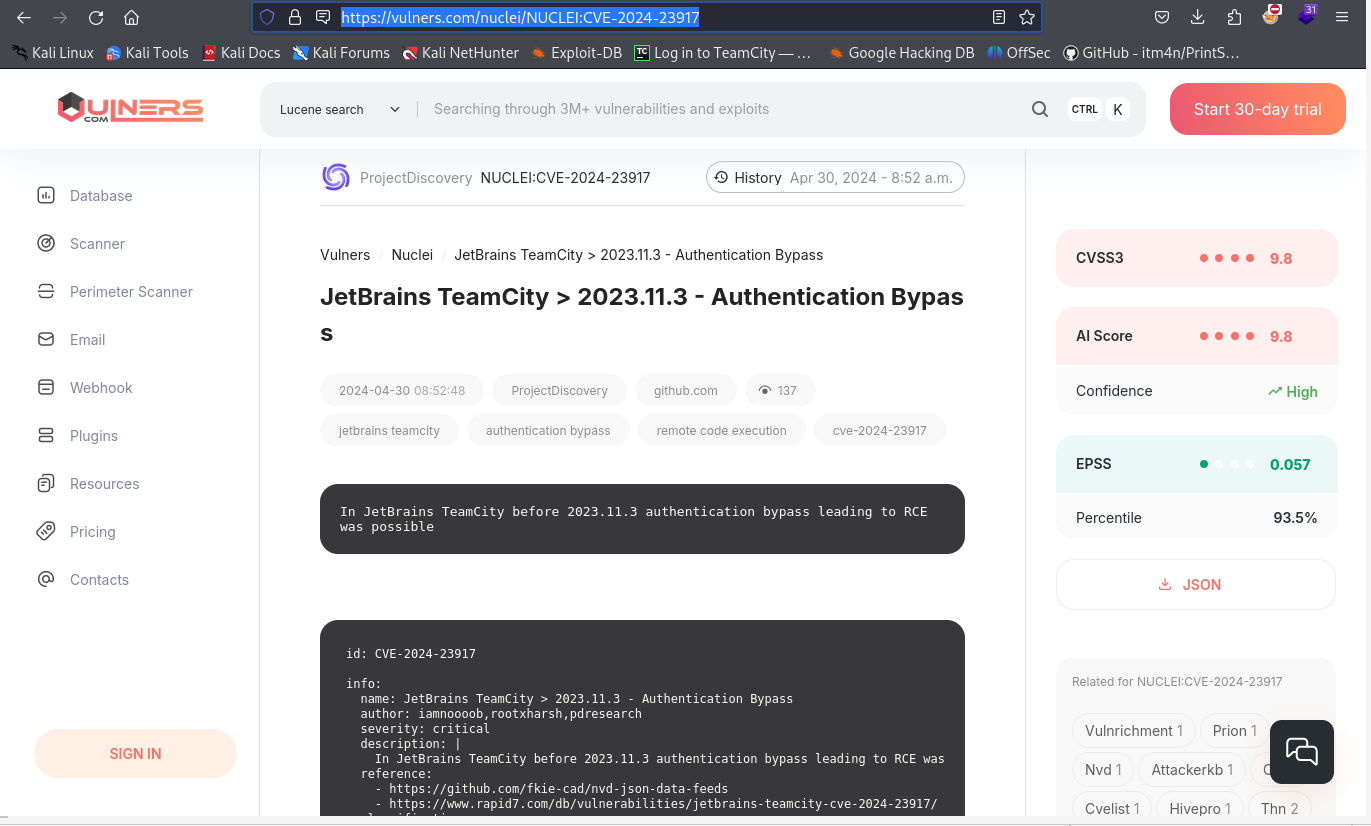Image resolution: width=1371 pixels, height=826 pixels.
Task: Click the search magnifier icon
Action: 1040,109
